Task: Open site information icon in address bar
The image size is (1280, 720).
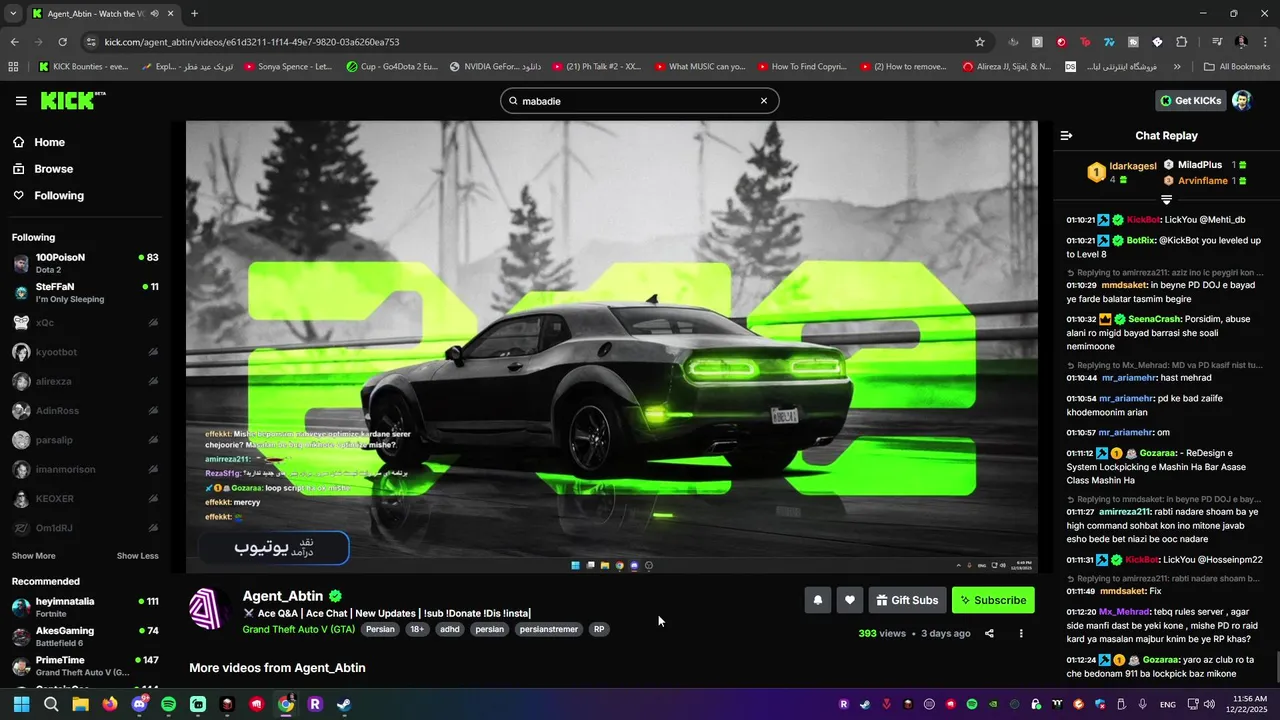Action: (91, 42)
